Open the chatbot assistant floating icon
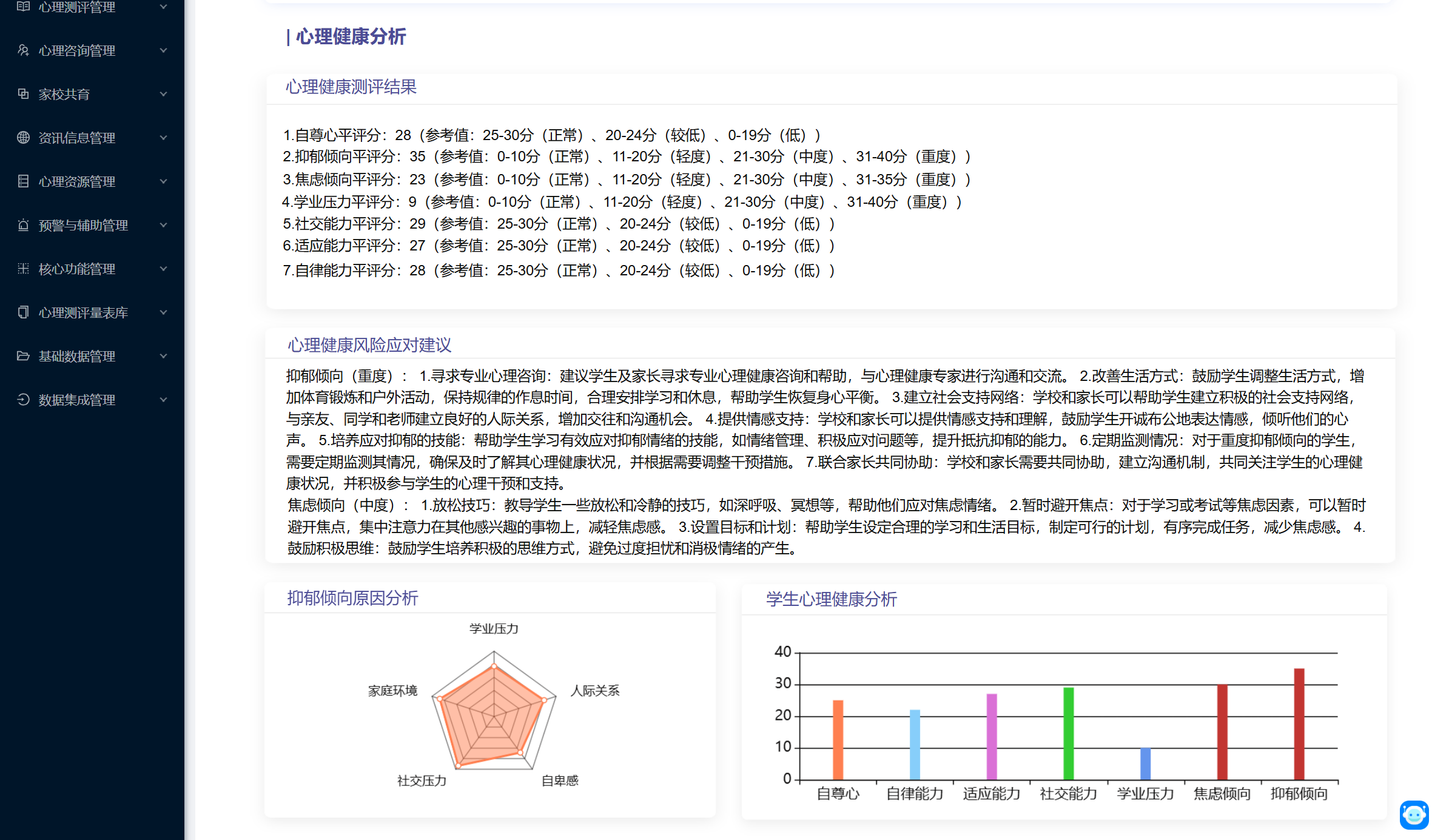The image size is (1449, 840). click(x=1414, y=814)
